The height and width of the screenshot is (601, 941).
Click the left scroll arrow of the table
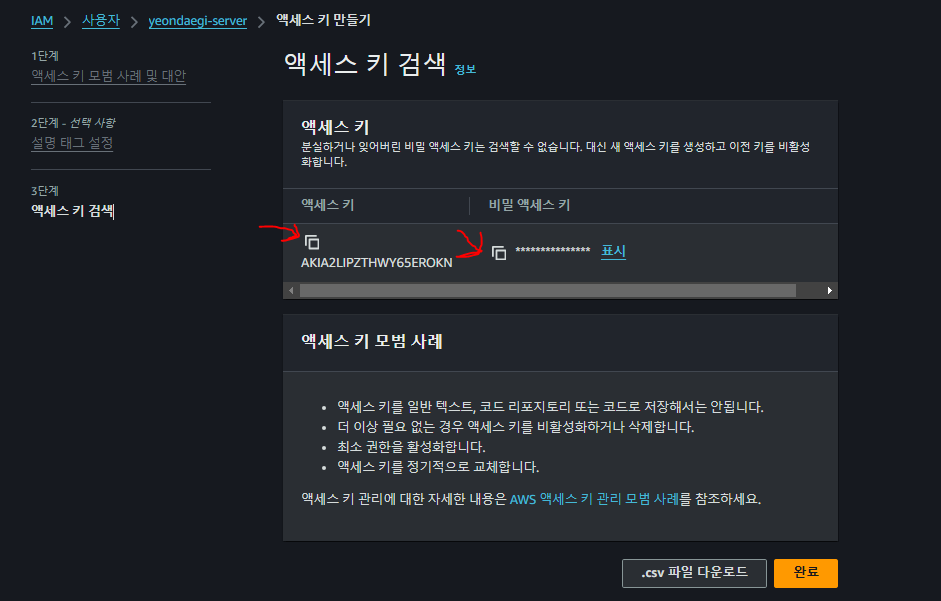[x=291, y=291]
